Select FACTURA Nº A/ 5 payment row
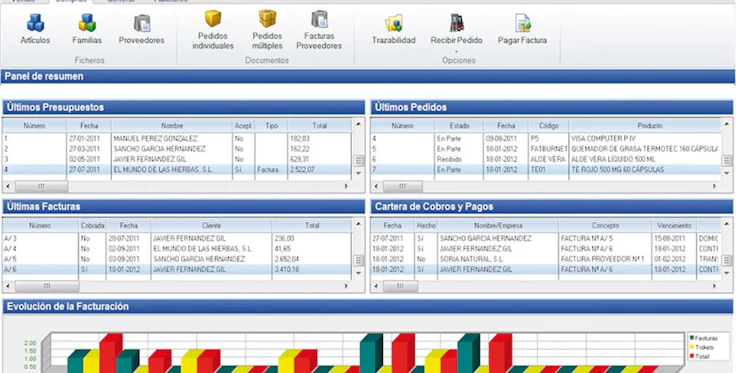736x373 pixels. pos(546,238)
